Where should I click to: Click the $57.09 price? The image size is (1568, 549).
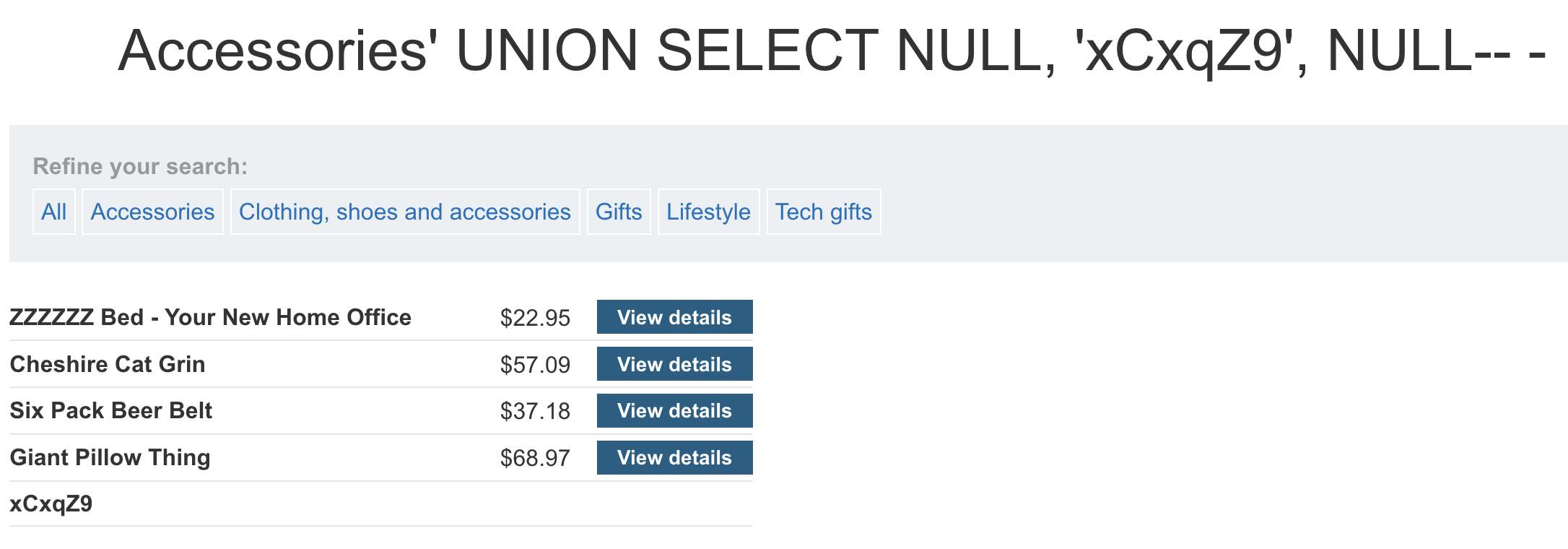[x=535, y=365]
